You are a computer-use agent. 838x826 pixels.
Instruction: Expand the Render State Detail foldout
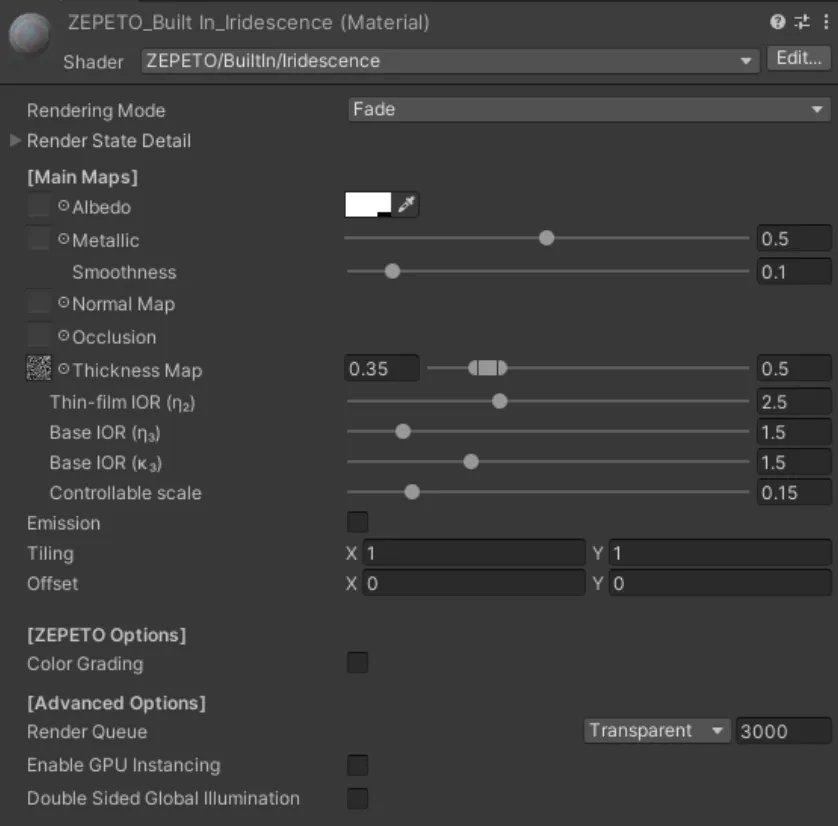point(15,141)
